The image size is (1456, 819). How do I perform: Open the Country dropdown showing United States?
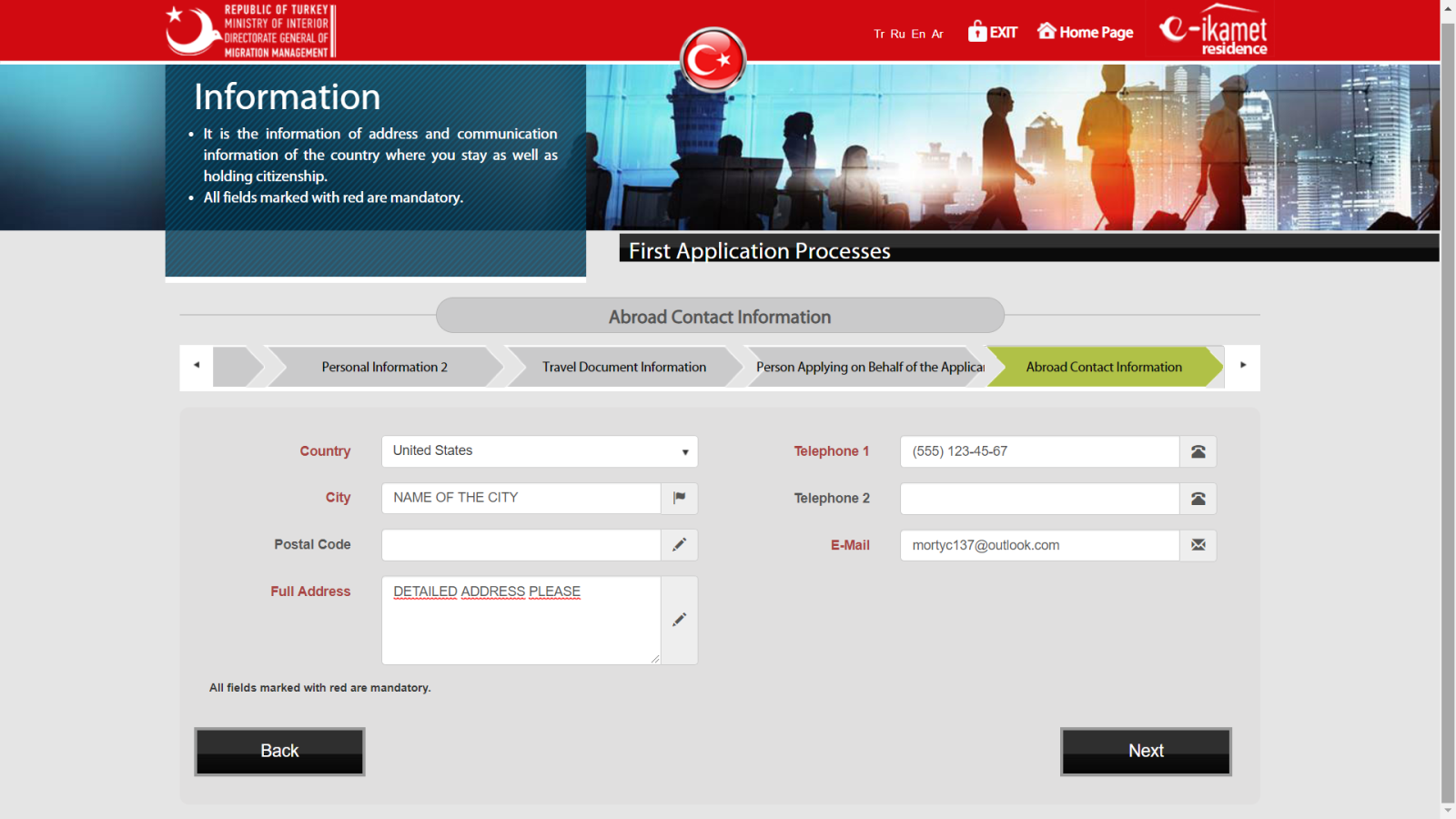[539, 451]
